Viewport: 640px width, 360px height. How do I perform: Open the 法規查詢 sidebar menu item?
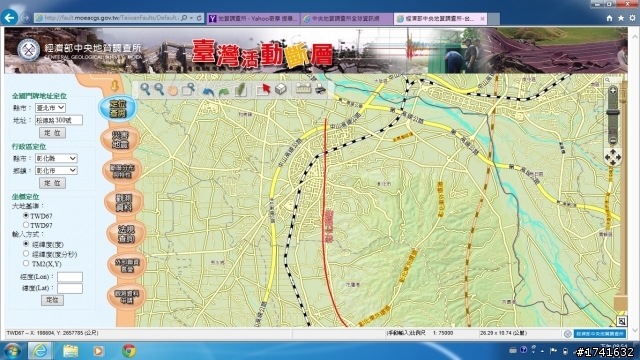pos(126,234)
